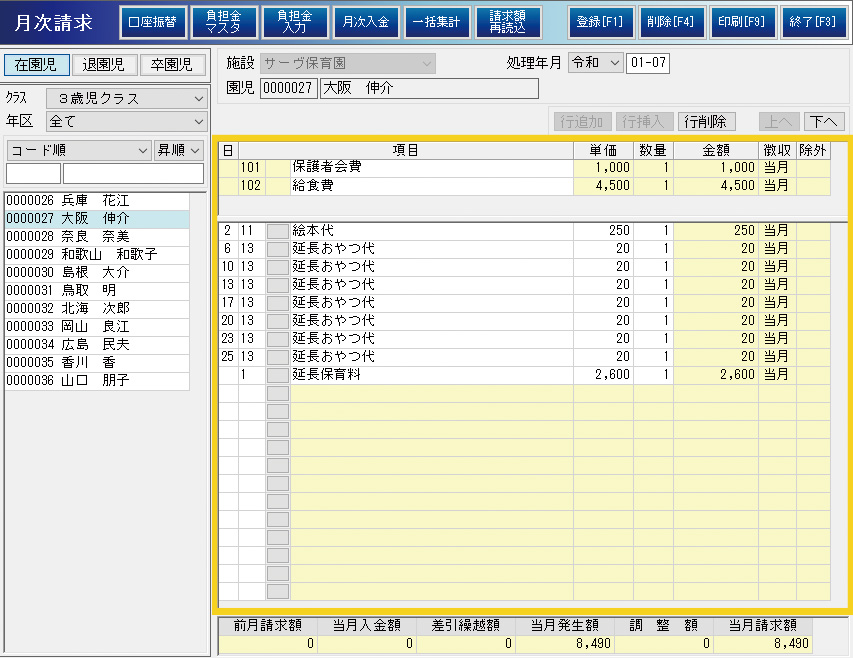Viewport: 853px width, 658px height.
Task: Click the 削除[F4] button
Action: click(670, 22)
